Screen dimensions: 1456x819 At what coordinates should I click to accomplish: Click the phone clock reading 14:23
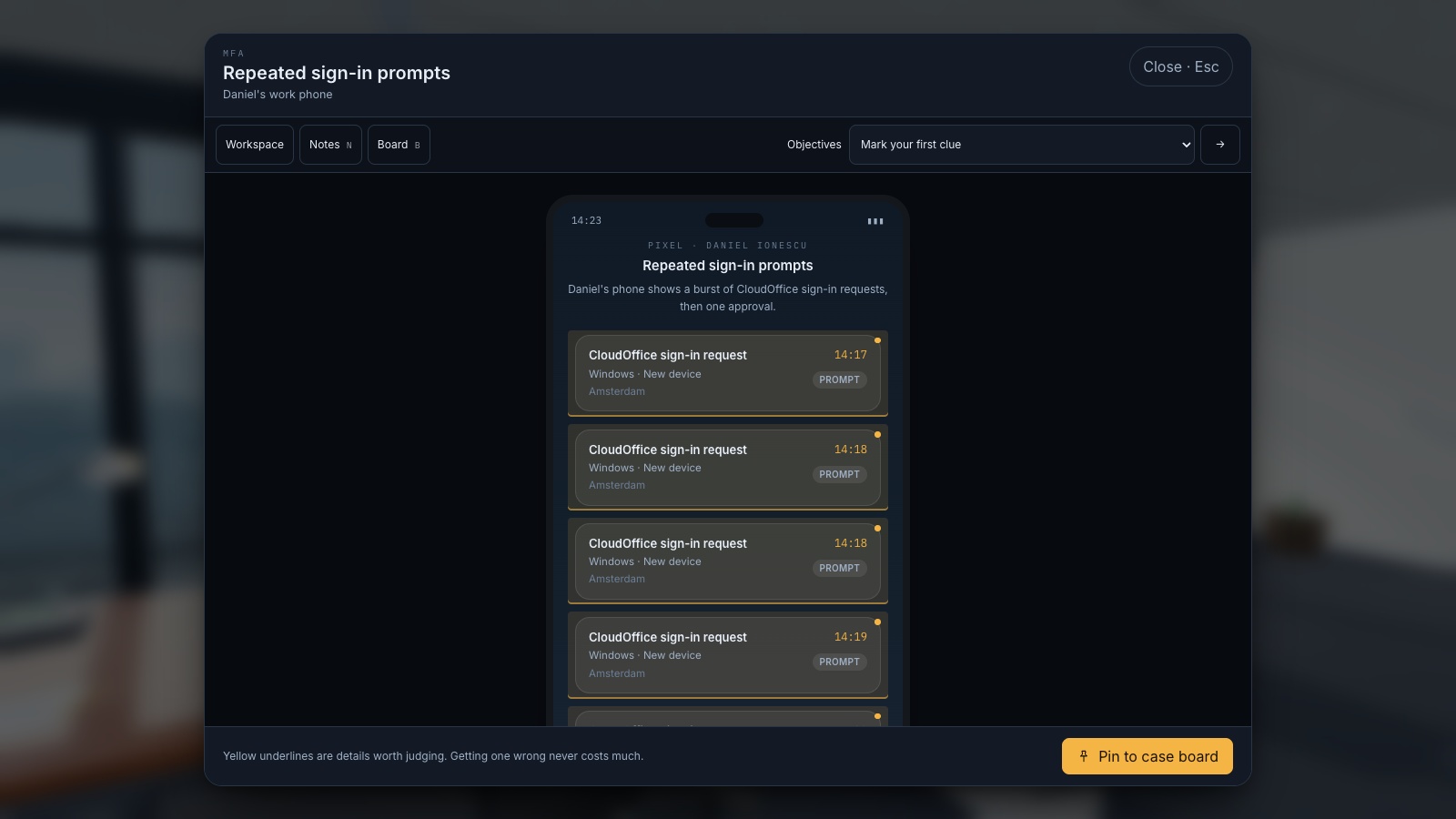(x=586, y=221)
